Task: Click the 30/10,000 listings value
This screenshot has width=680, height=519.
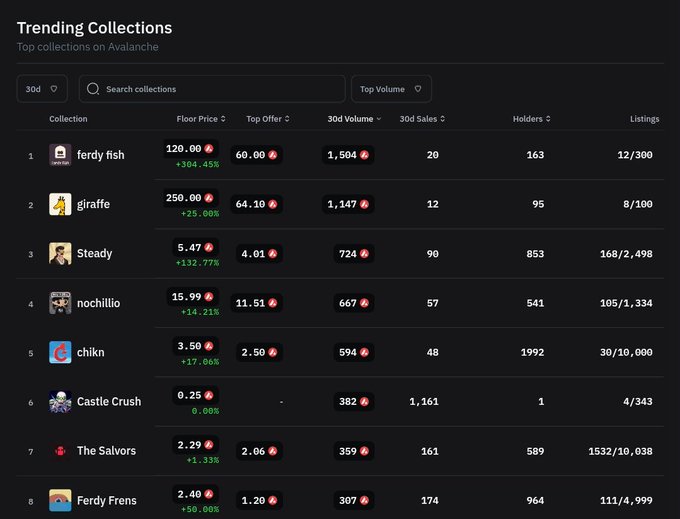Action: (626, 353)
